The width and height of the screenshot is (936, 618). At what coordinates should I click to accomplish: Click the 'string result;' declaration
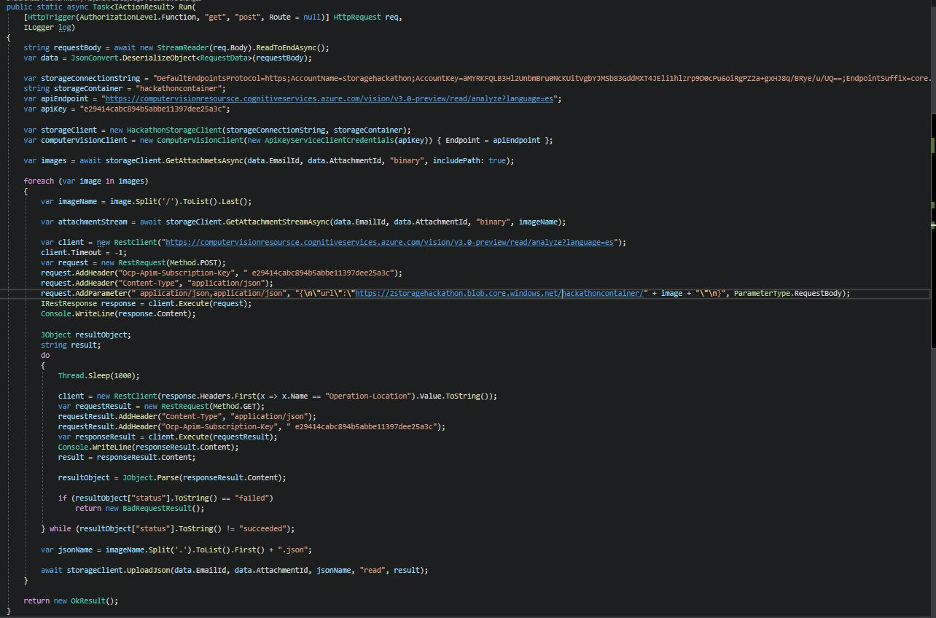coord(70,345)
